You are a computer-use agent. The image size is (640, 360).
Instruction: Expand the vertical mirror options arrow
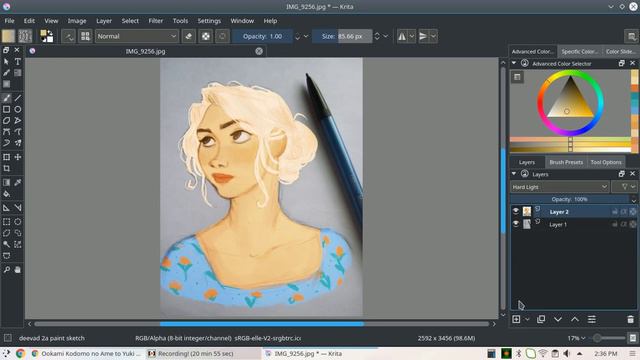[x=433, y=36]
